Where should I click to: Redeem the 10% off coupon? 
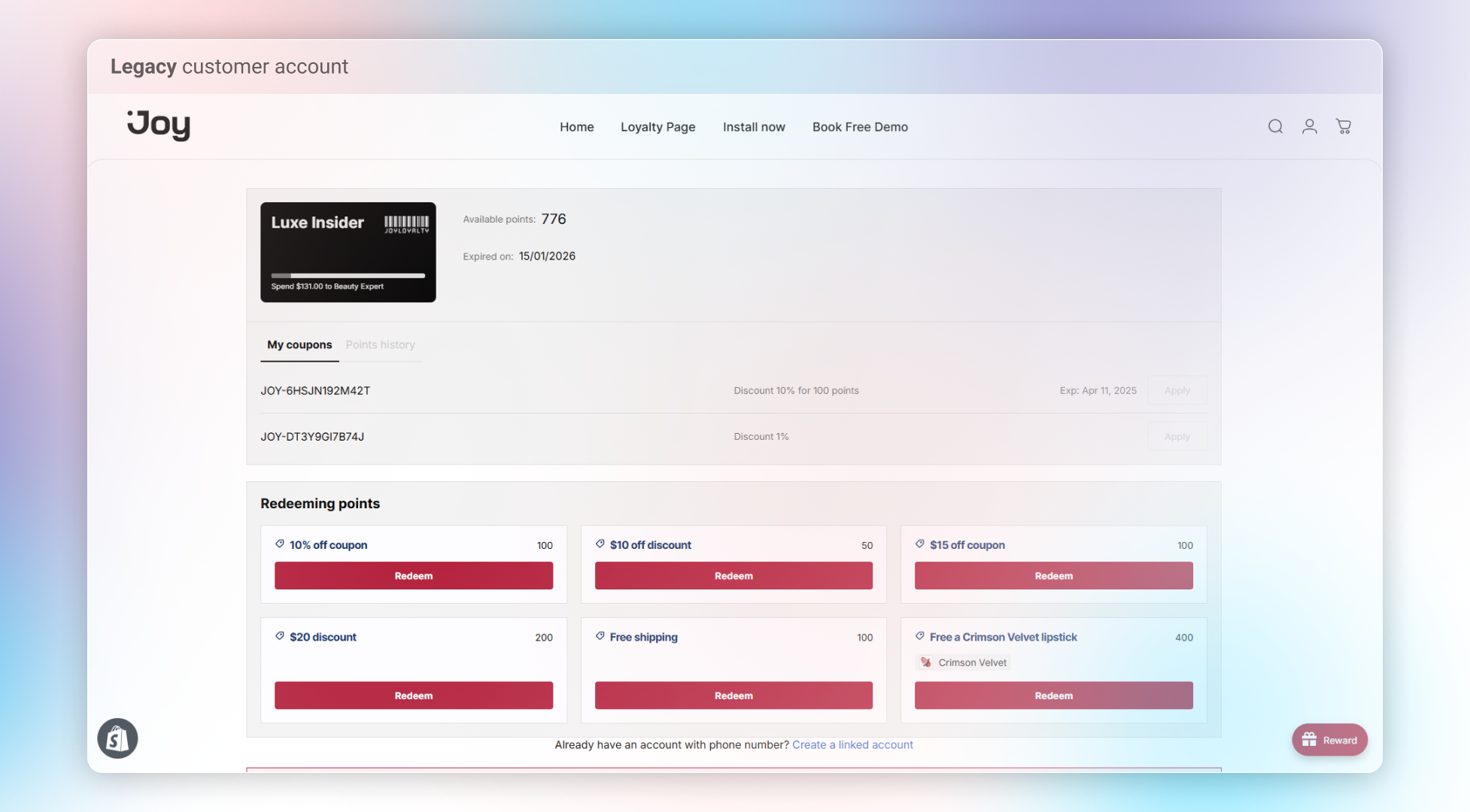click(x=413, y=576)
